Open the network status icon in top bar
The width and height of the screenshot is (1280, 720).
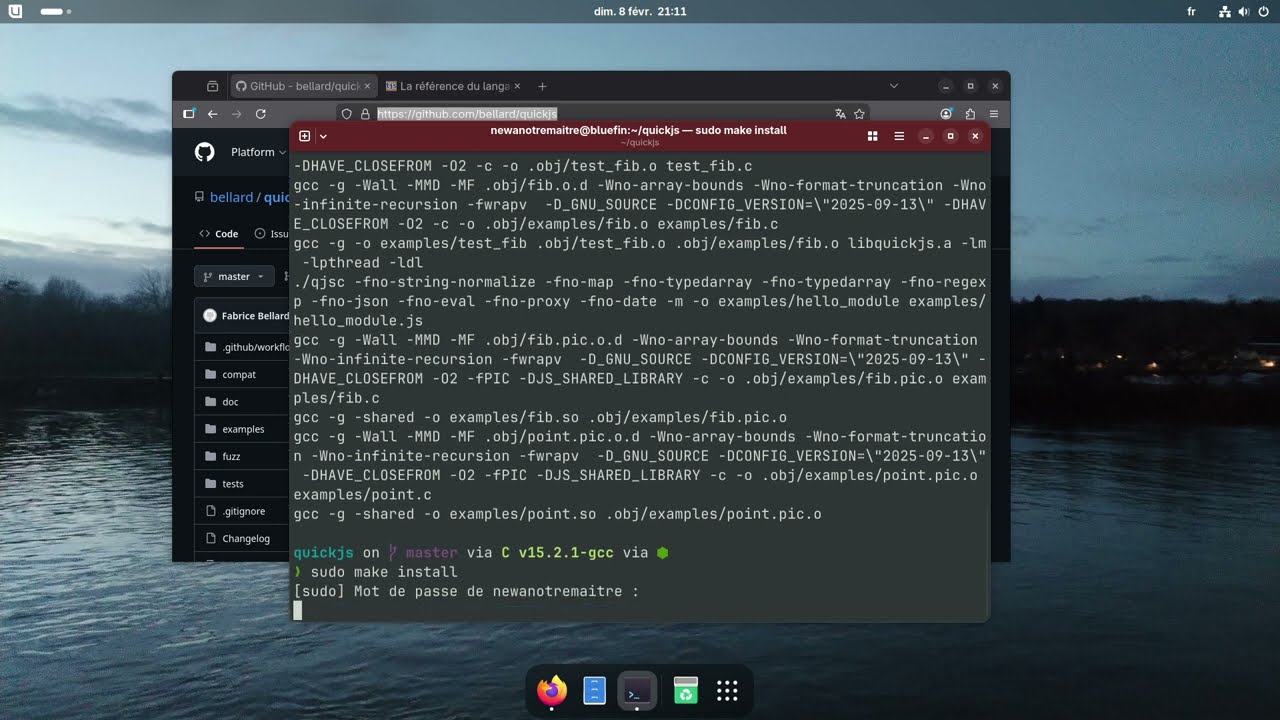pyautogui.click(x=1225, y=11)
